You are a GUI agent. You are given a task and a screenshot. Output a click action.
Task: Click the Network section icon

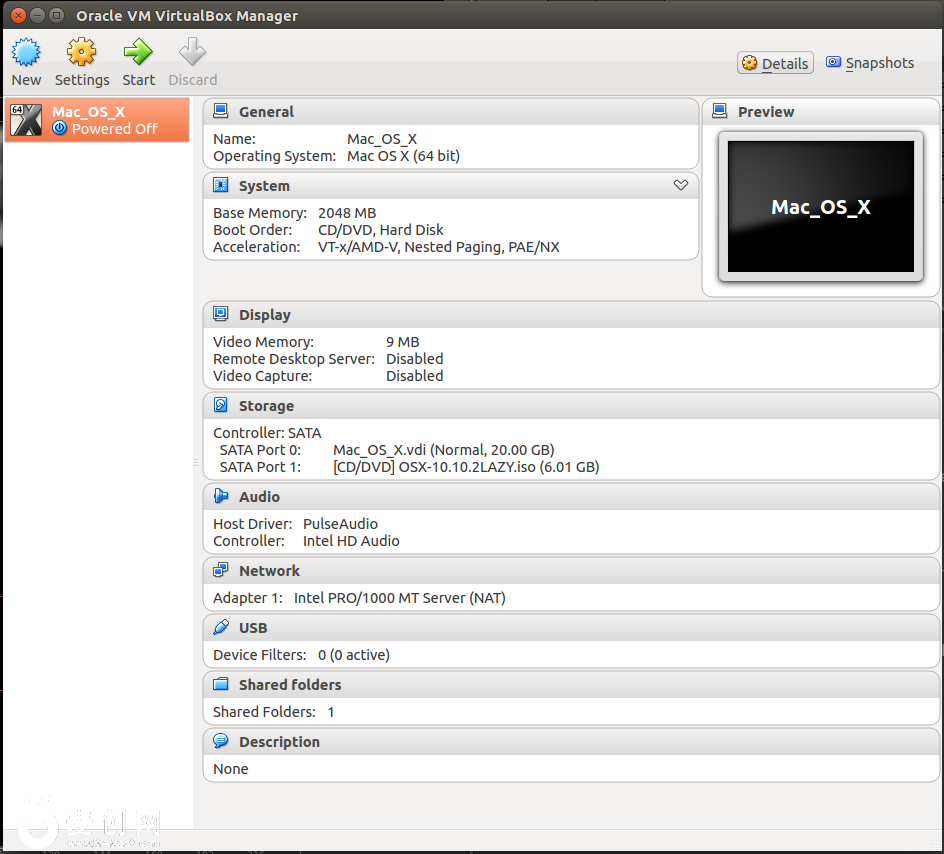(221, 571)
